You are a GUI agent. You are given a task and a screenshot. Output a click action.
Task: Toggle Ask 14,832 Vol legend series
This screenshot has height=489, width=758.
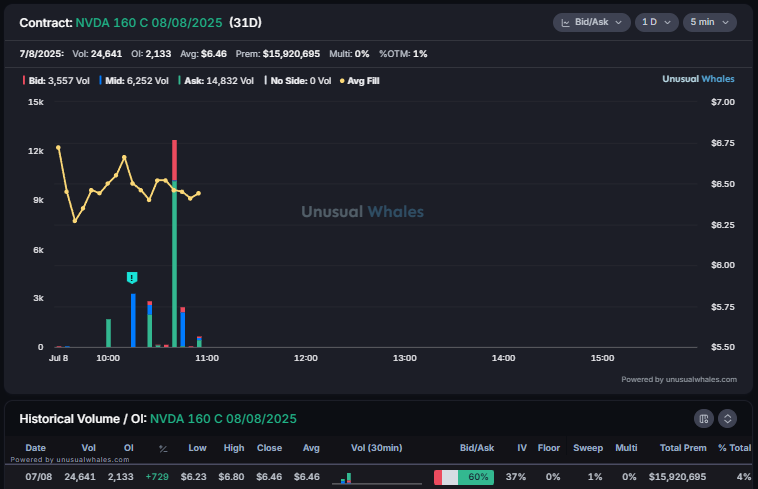[216, 81]
